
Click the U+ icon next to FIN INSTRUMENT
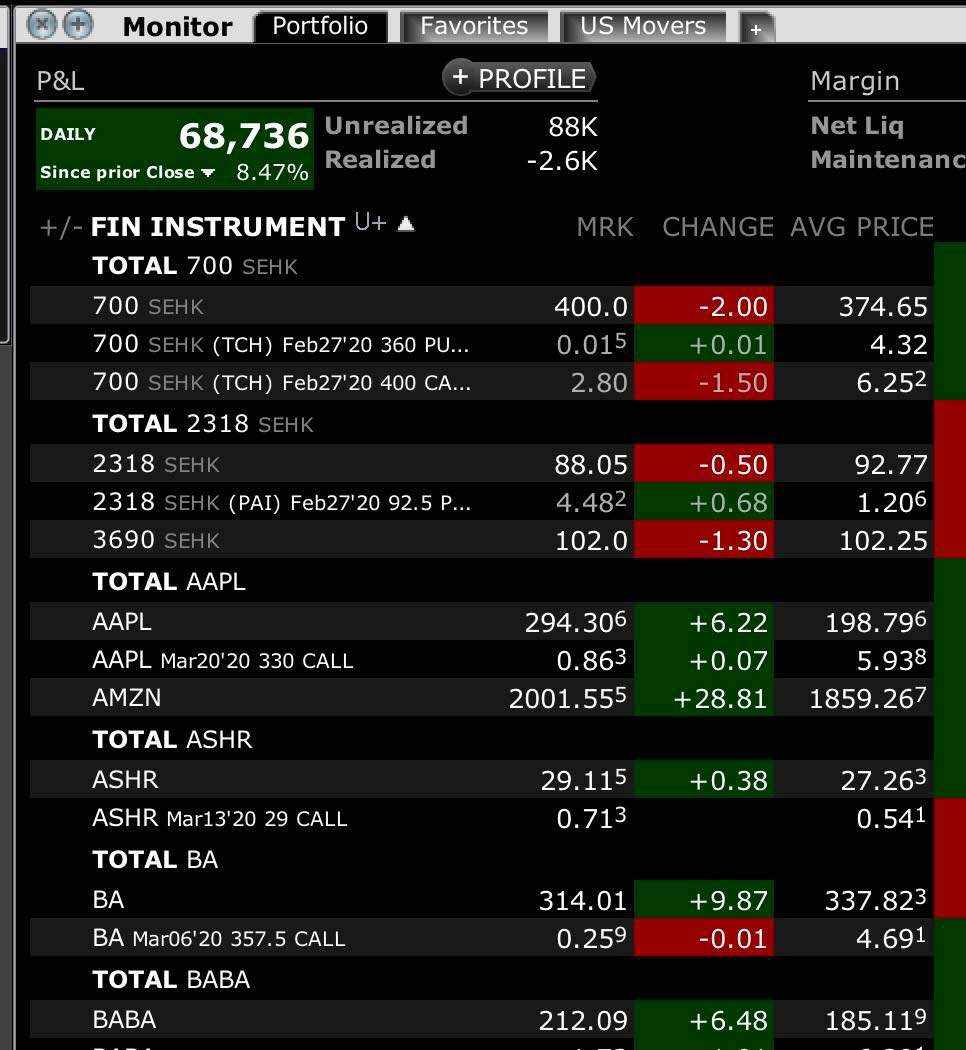coord(370,224)
